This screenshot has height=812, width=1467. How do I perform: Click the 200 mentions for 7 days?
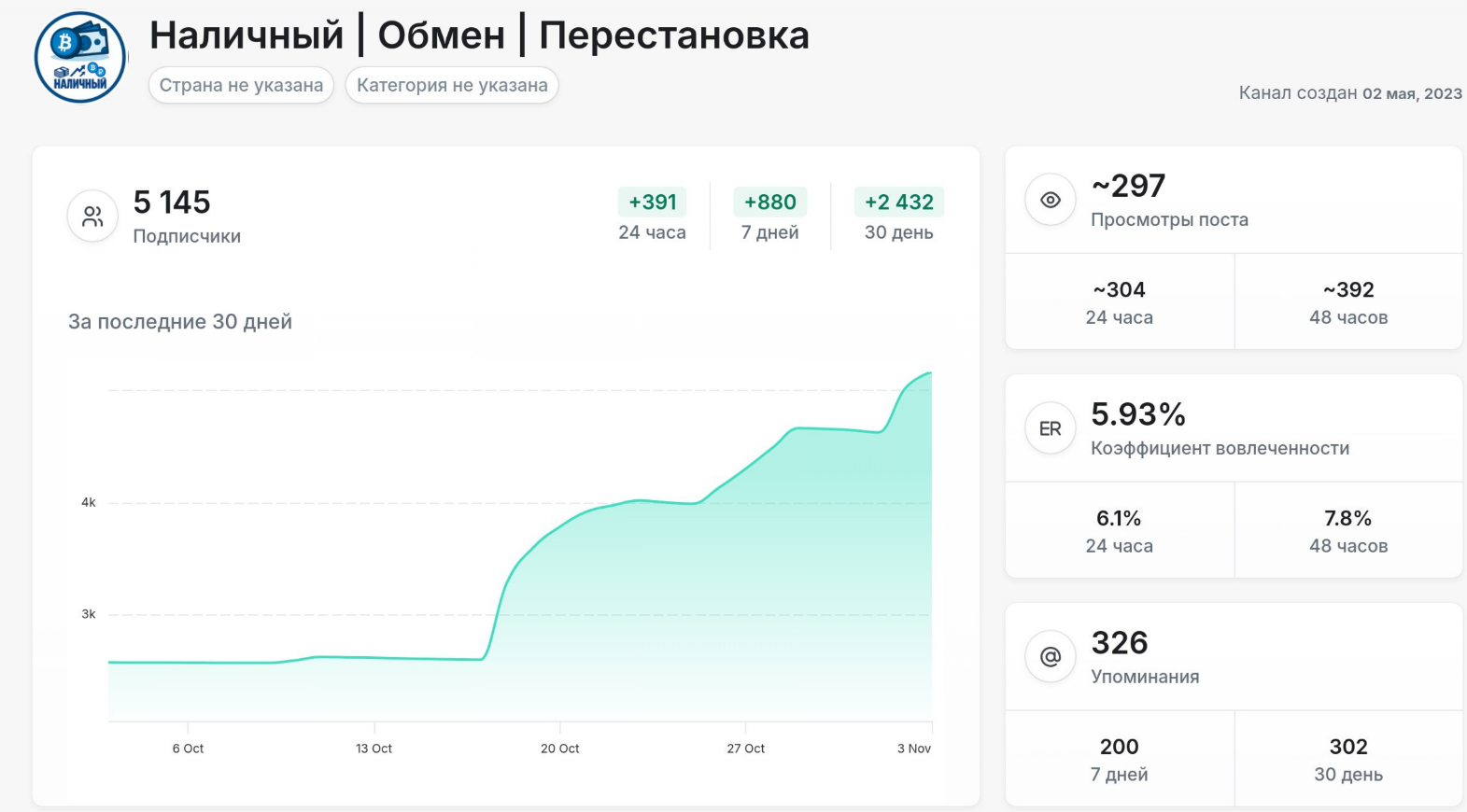pos(1118,758)
